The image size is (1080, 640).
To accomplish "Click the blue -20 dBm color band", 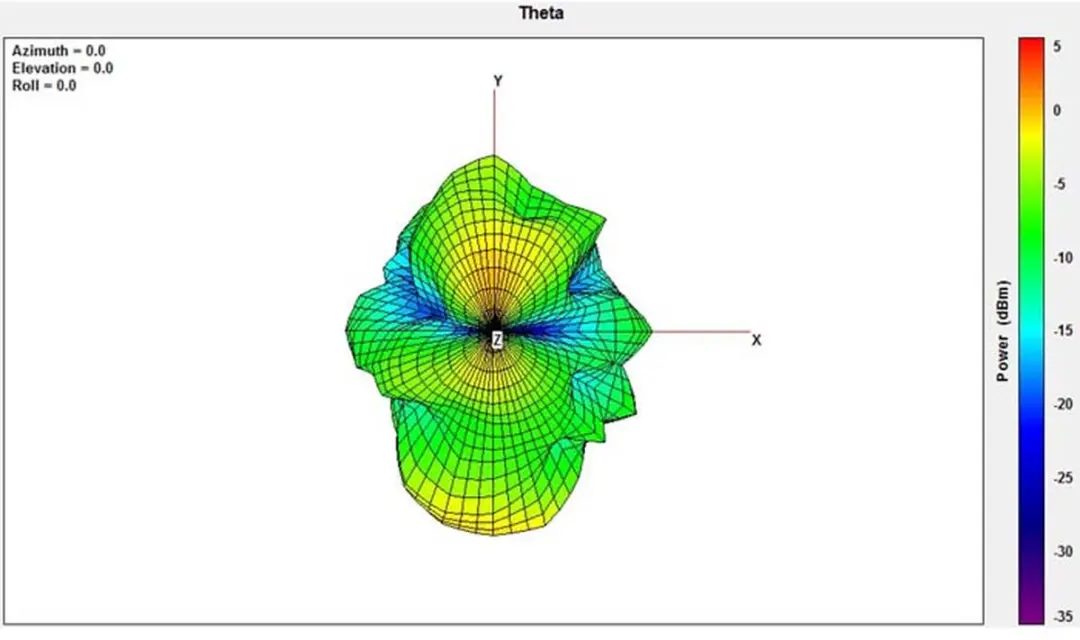I will click(1031, 404).
